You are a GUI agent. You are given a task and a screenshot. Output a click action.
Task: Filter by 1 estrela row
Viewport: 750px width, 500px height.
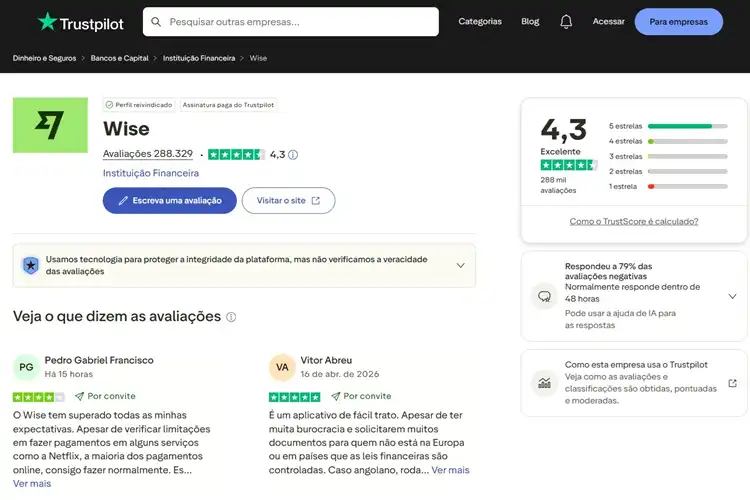668,187
